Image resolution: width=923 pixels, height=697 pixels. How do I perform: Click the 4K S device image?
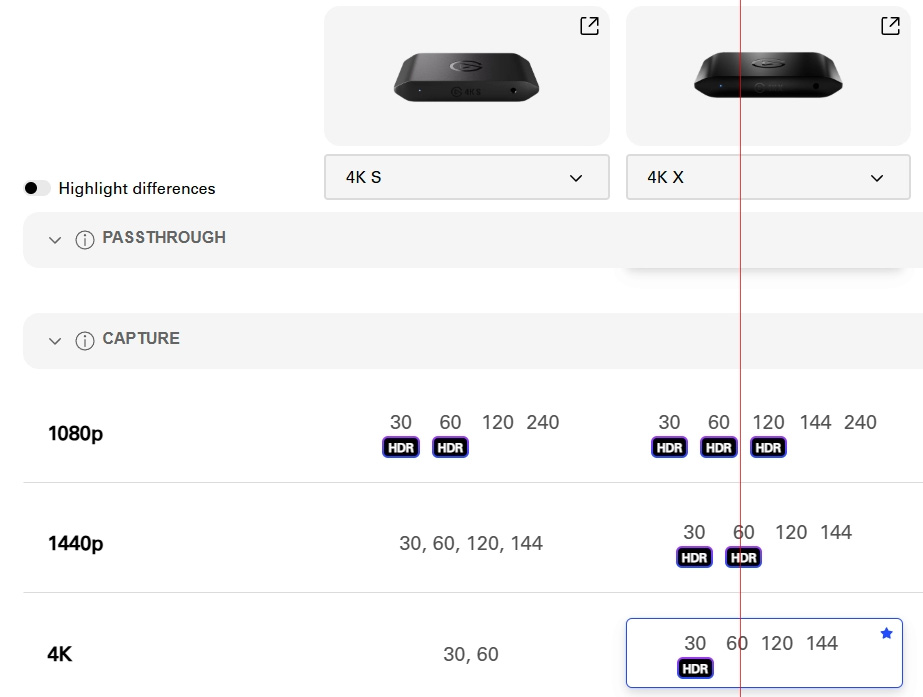[466, 77]
